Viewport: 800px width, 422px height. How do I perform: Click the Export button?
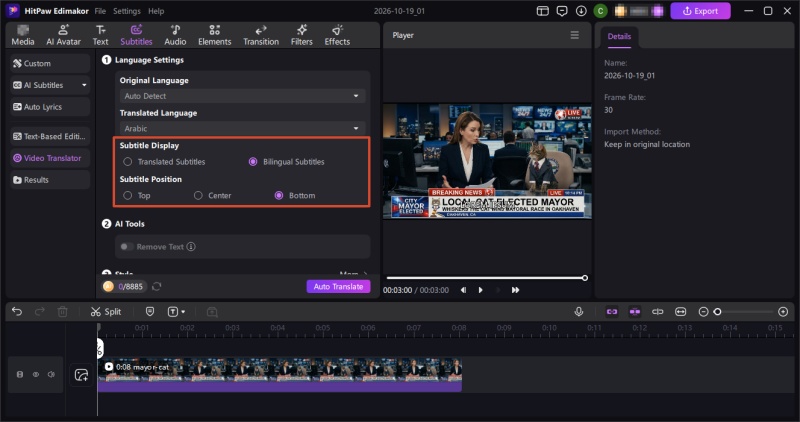click(700, 11)
